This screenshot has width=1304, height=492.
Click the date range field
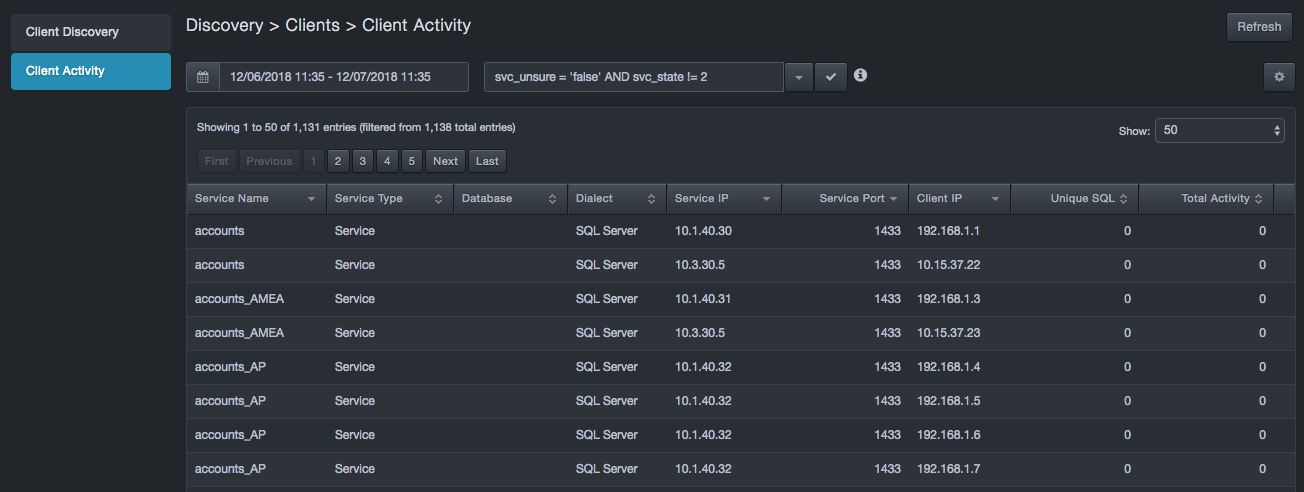(x=344, y=77)
